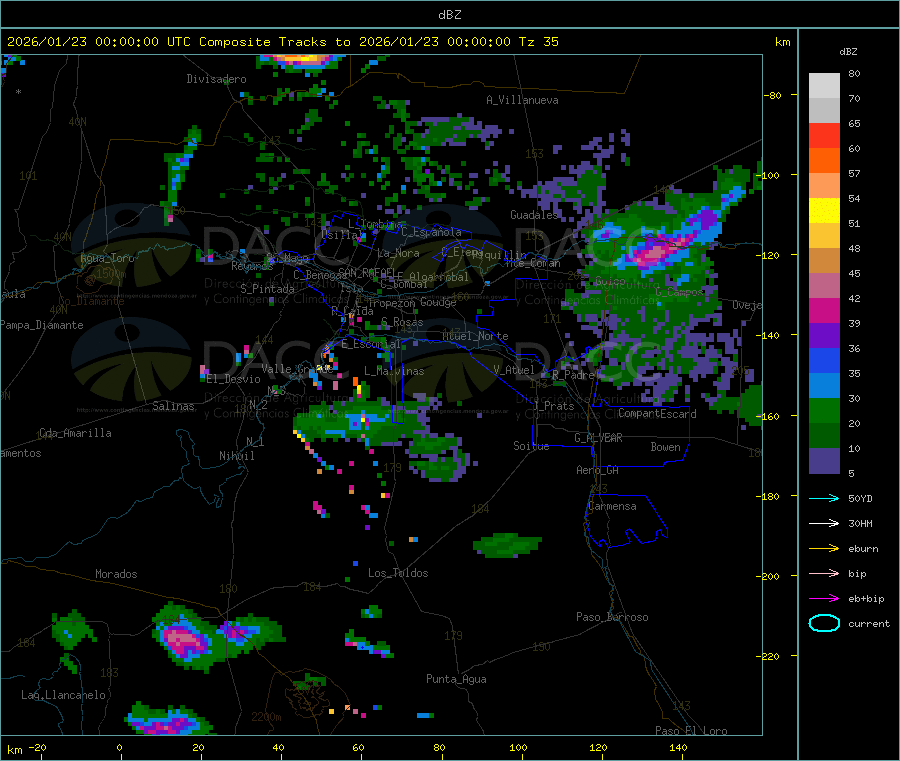900x761 pixels.
Task: Click the Morados map label
Action: pos(116,574)
